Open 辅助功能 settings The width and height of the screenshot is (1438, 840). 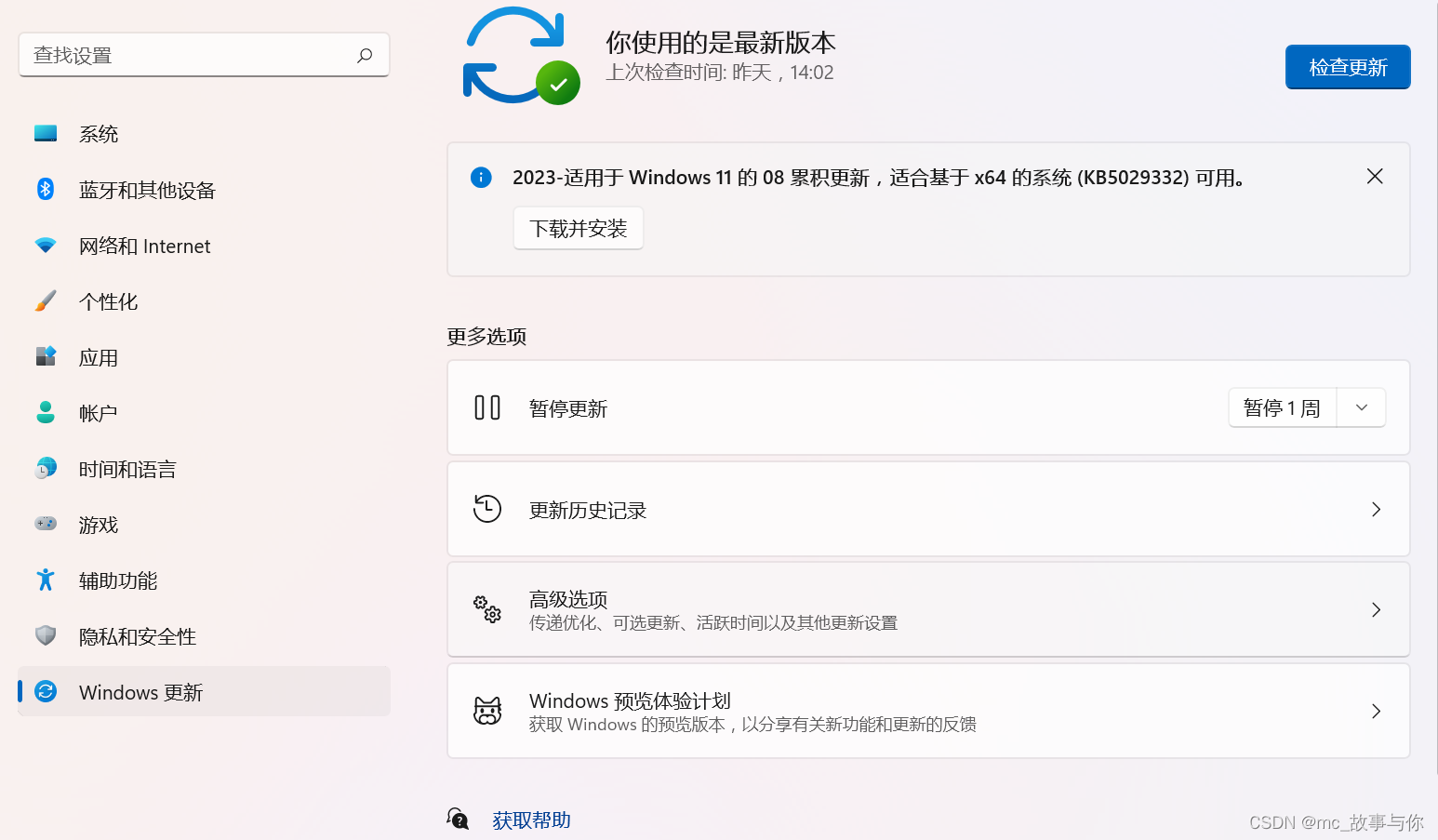coord(204,580)
